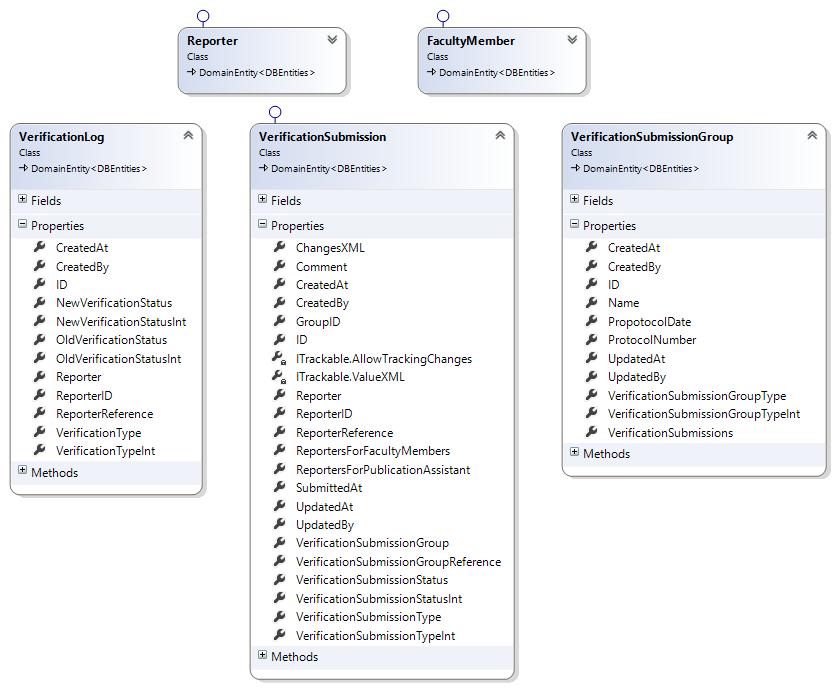Click wrench icon beside OldVerificationStatusInt
Viewport: 835px width, 688px height.
(40, 358)
